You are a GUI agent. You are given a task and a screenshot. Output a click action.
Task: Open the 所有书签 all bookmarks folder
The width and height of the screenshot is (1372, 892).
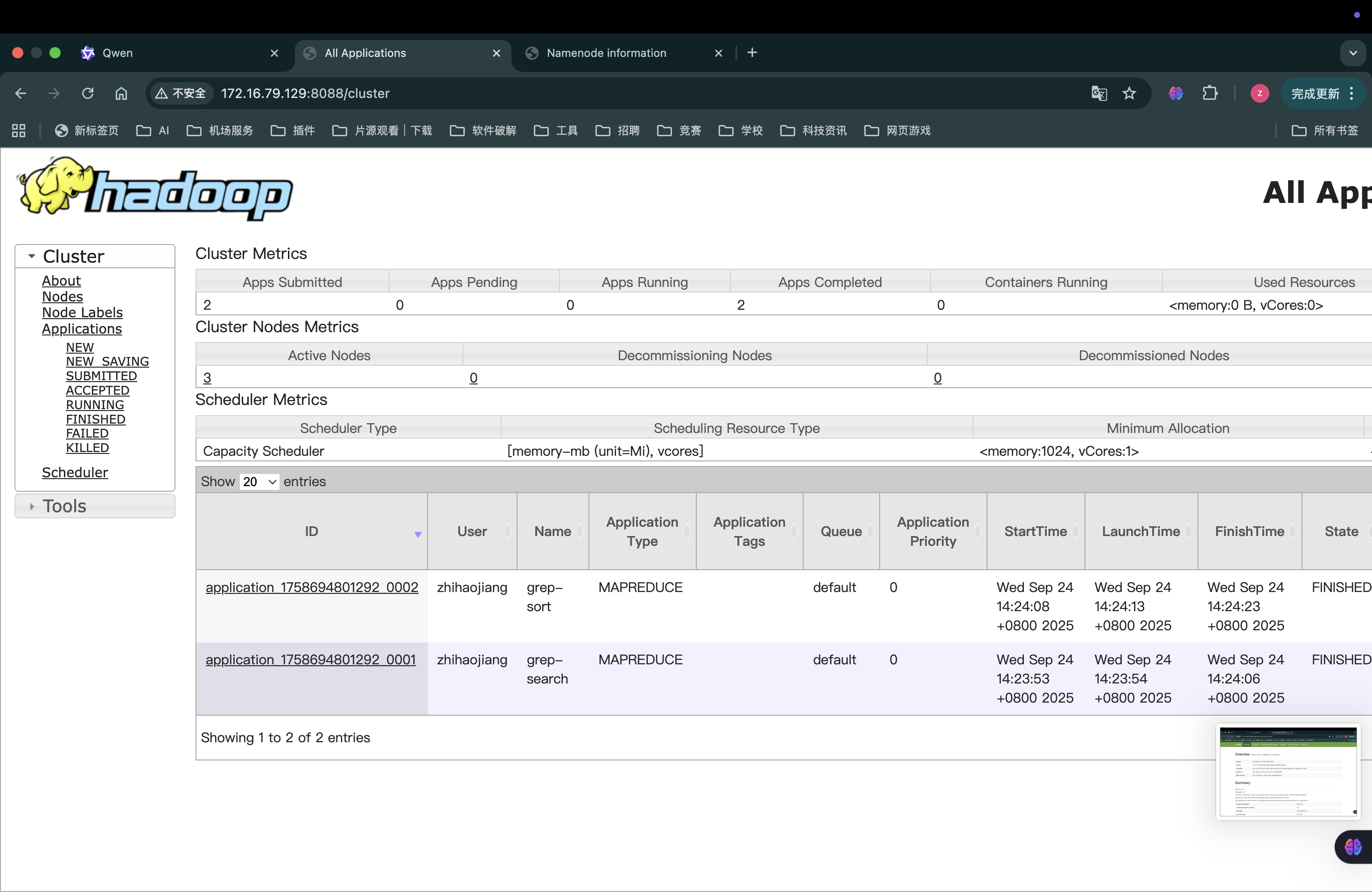tap(1325, 131)
